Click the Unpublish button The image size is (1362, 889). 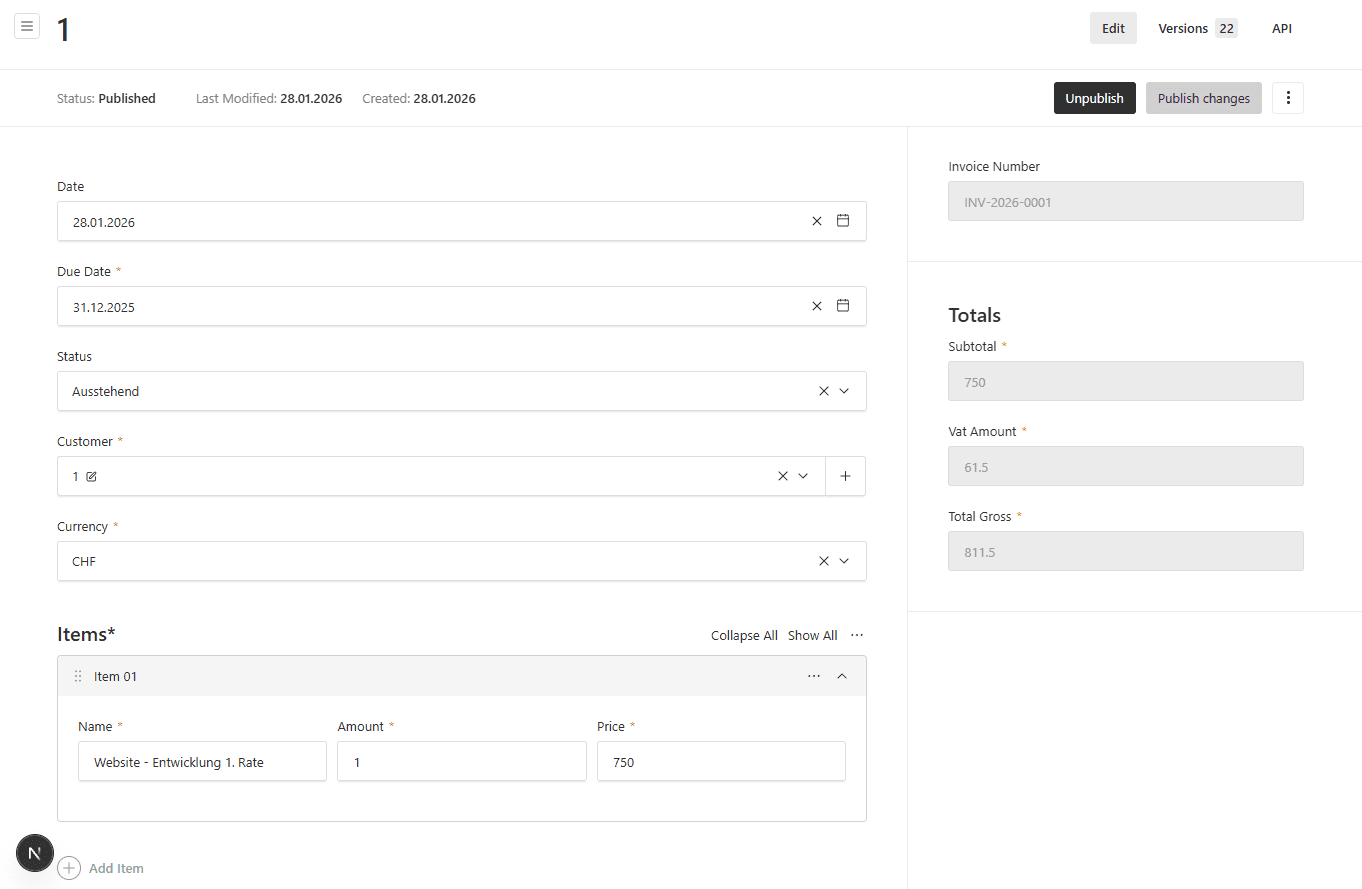point(1094,98)
